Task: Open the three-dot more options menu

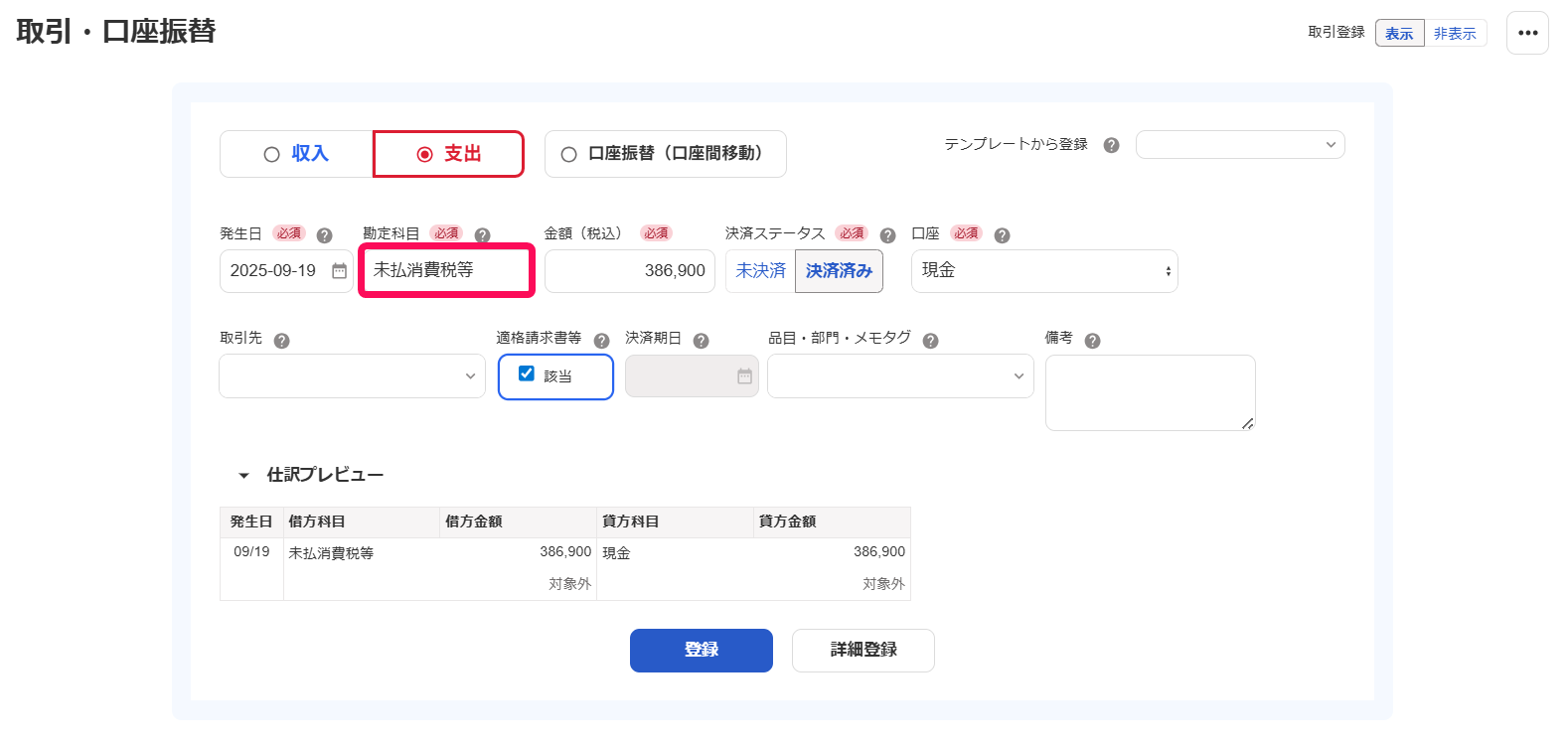Action: pos(1527,33)
